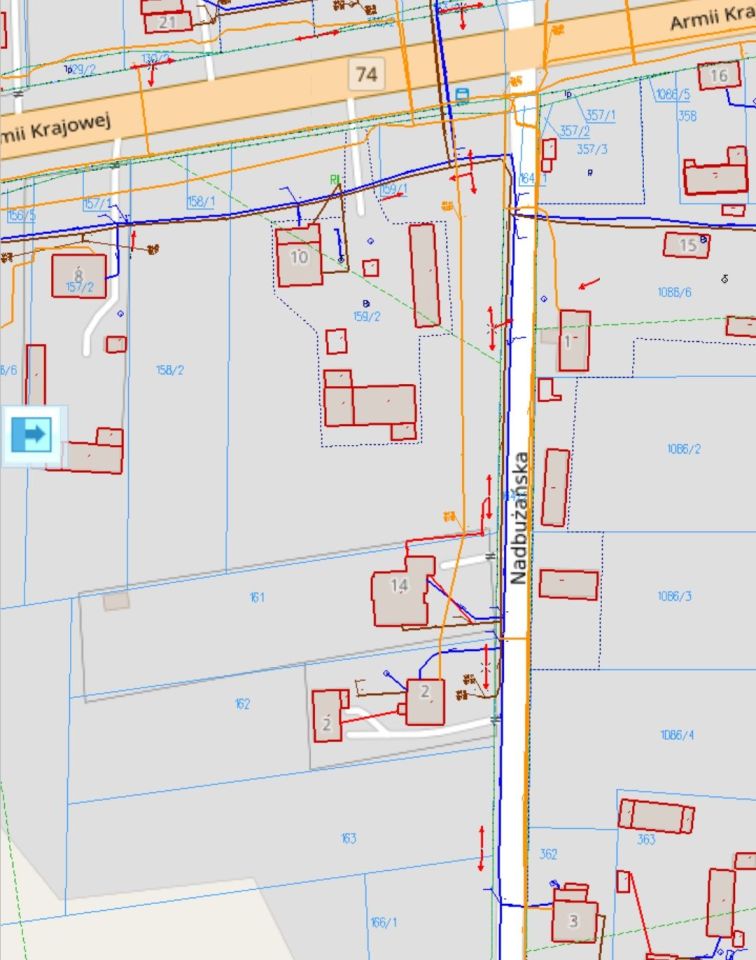Image resolution: width=756 pixels, height=960 pixels.
Task: Select the Nadbużańska street label
Action: 518,518
